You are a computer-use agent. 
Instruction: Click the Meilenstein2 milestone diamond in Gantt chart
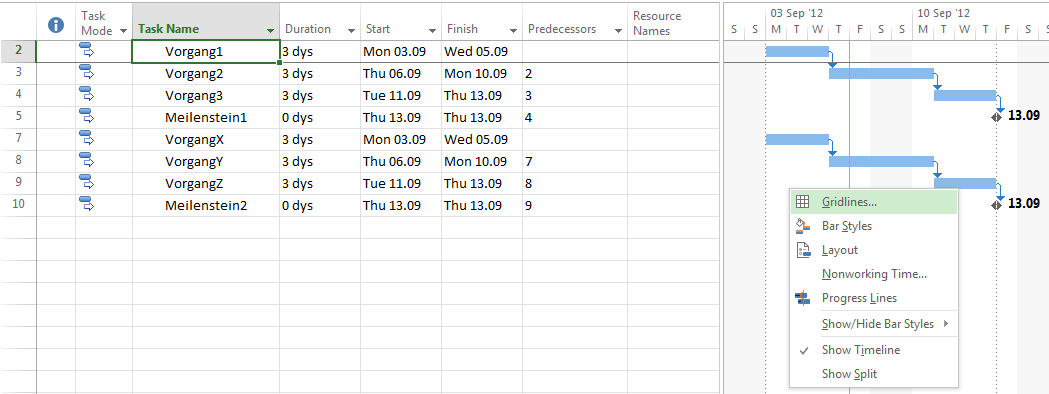coord(996,204)
